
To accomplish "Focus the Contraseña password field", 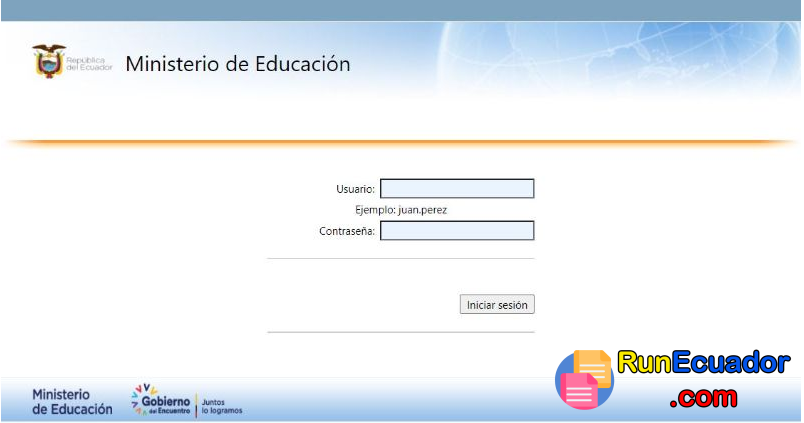I will coord(457,231).
